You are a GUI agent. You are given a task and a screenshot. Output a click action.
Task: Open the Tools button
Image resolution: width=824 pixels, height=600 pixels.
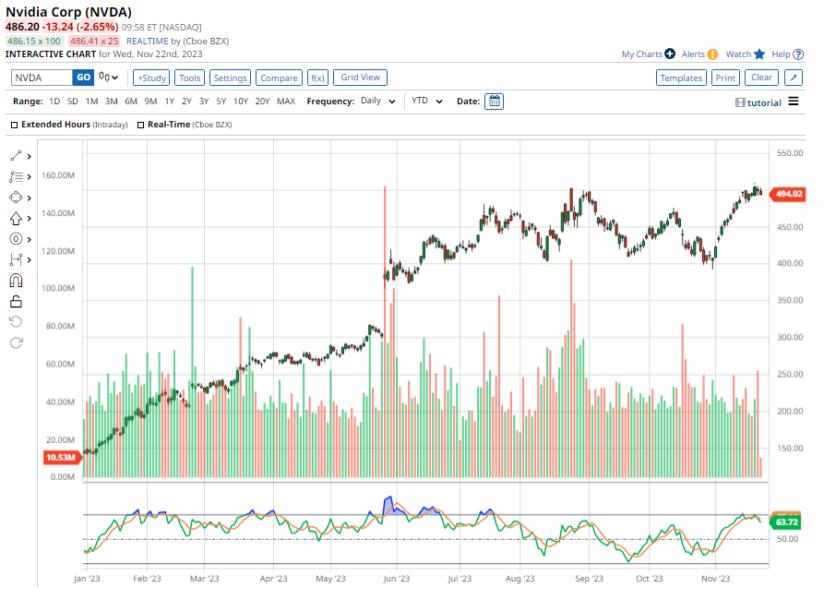[189, 78]
